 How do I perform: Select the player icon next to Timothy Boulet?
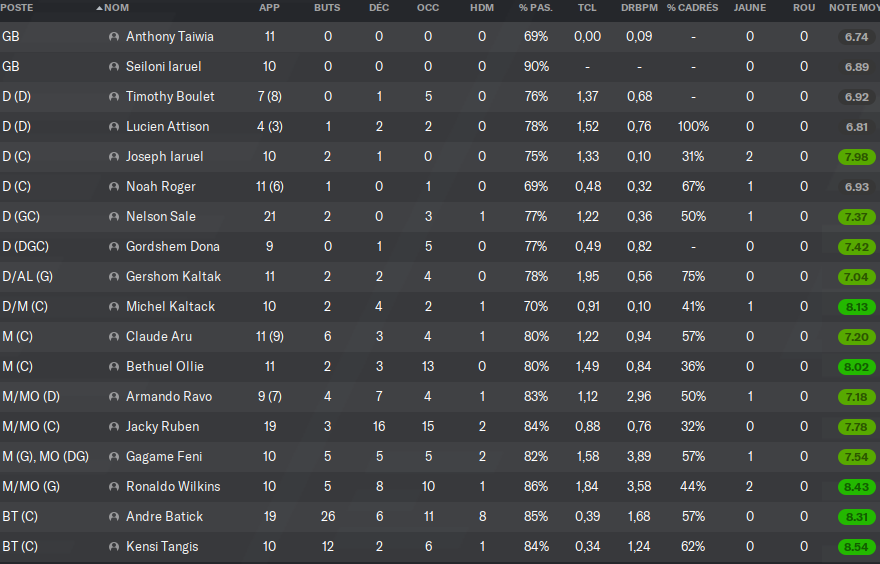tap(114, 97)
